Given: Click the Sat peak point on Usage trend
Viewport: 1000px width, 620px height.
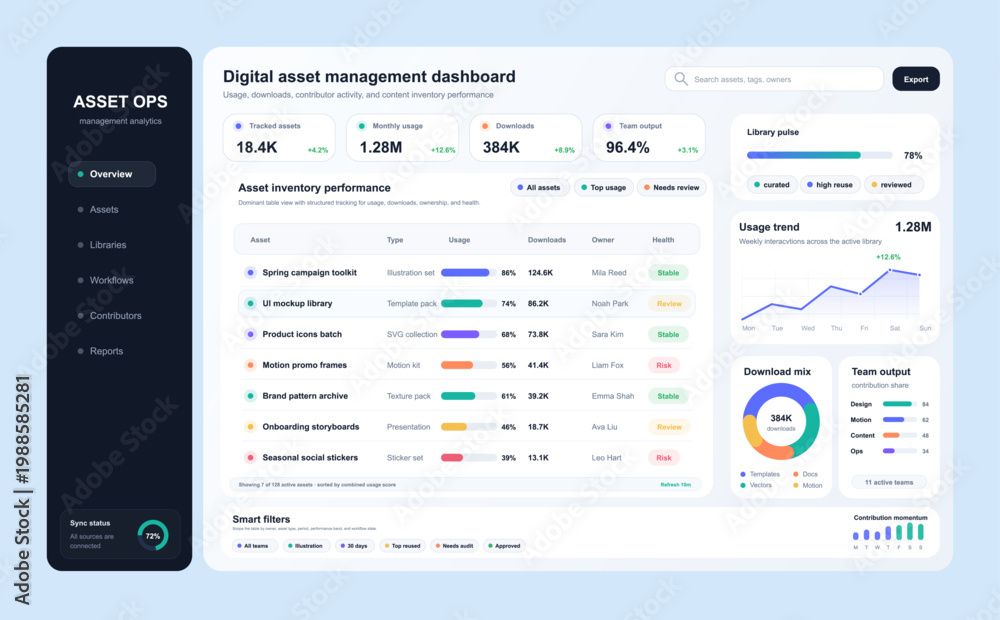Looking at the screenshot, I should pyautogui.click(x=890, y=270).
